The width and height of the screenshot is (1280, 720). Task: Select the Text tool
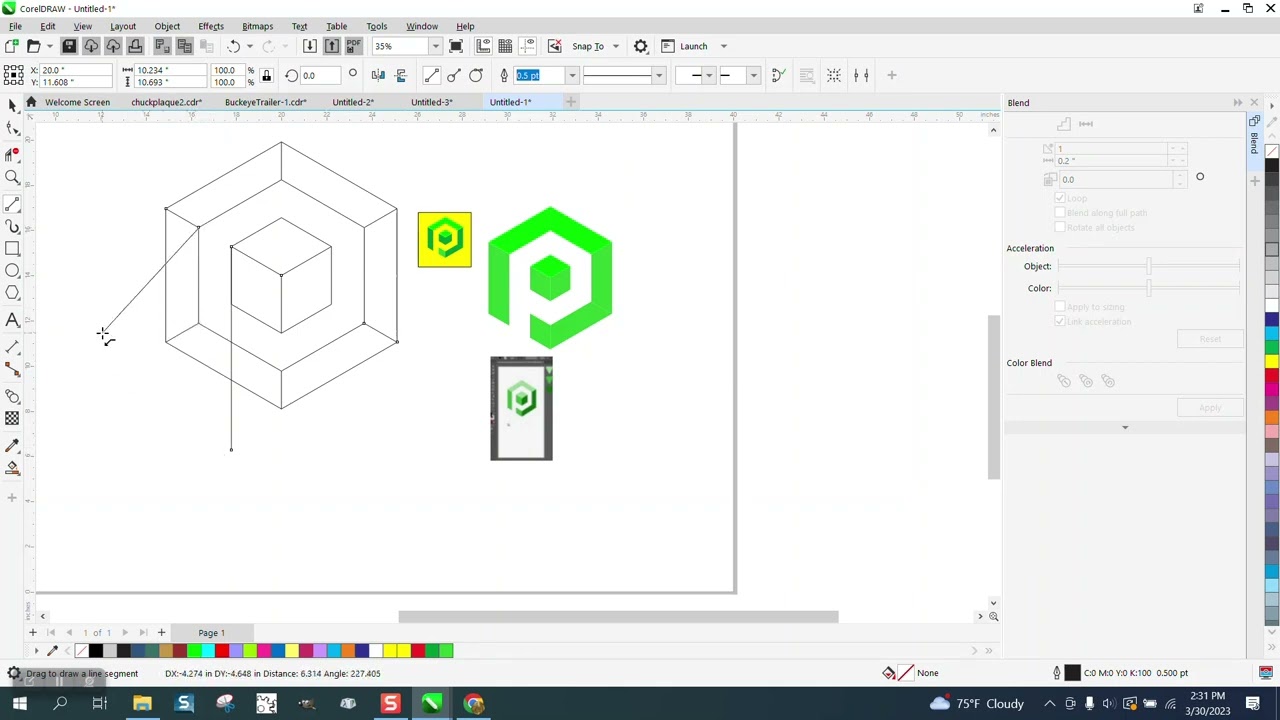point(12,320)
